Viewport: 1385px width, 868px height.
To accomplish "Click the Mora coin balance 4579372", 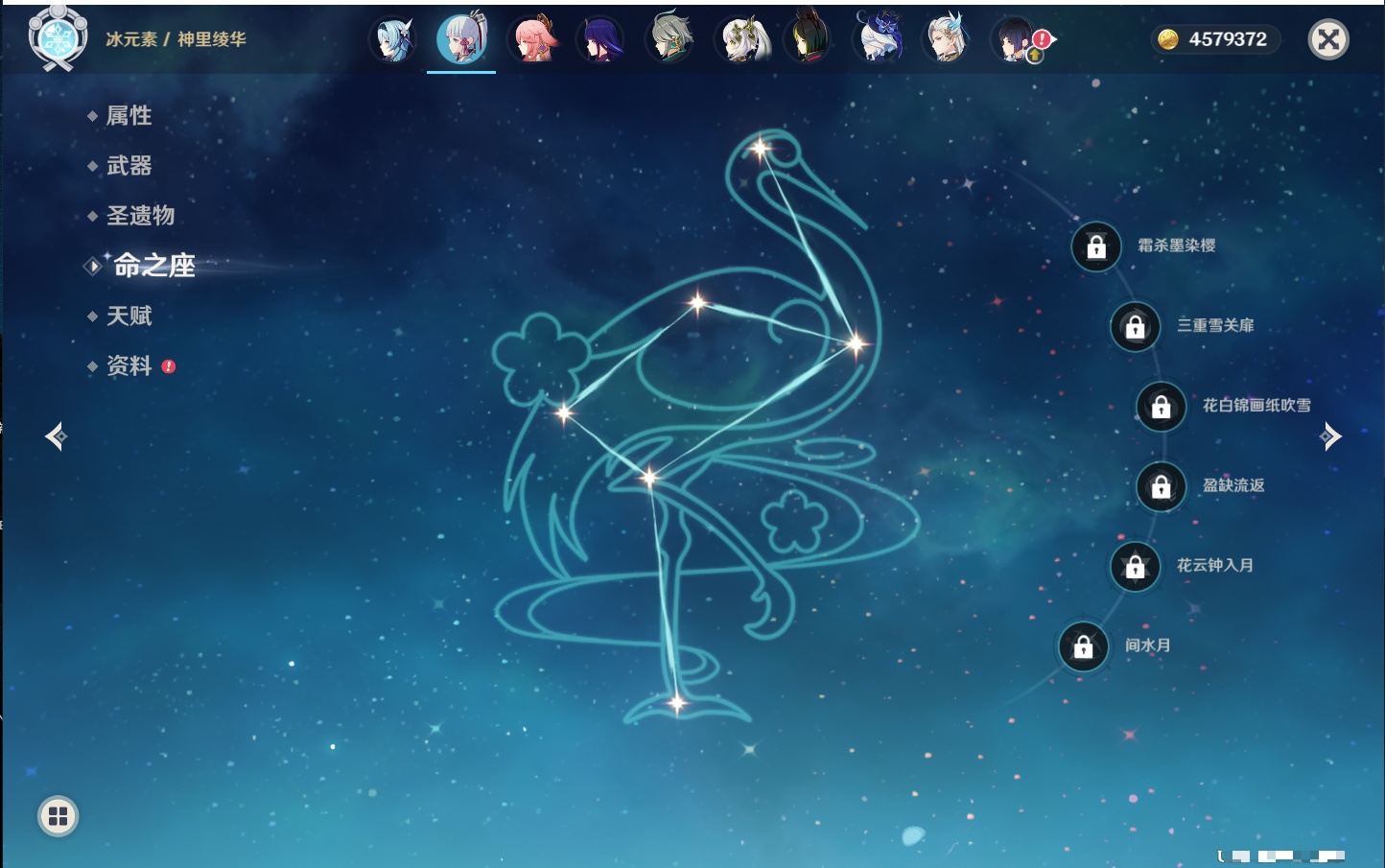I will [1215, 39].
